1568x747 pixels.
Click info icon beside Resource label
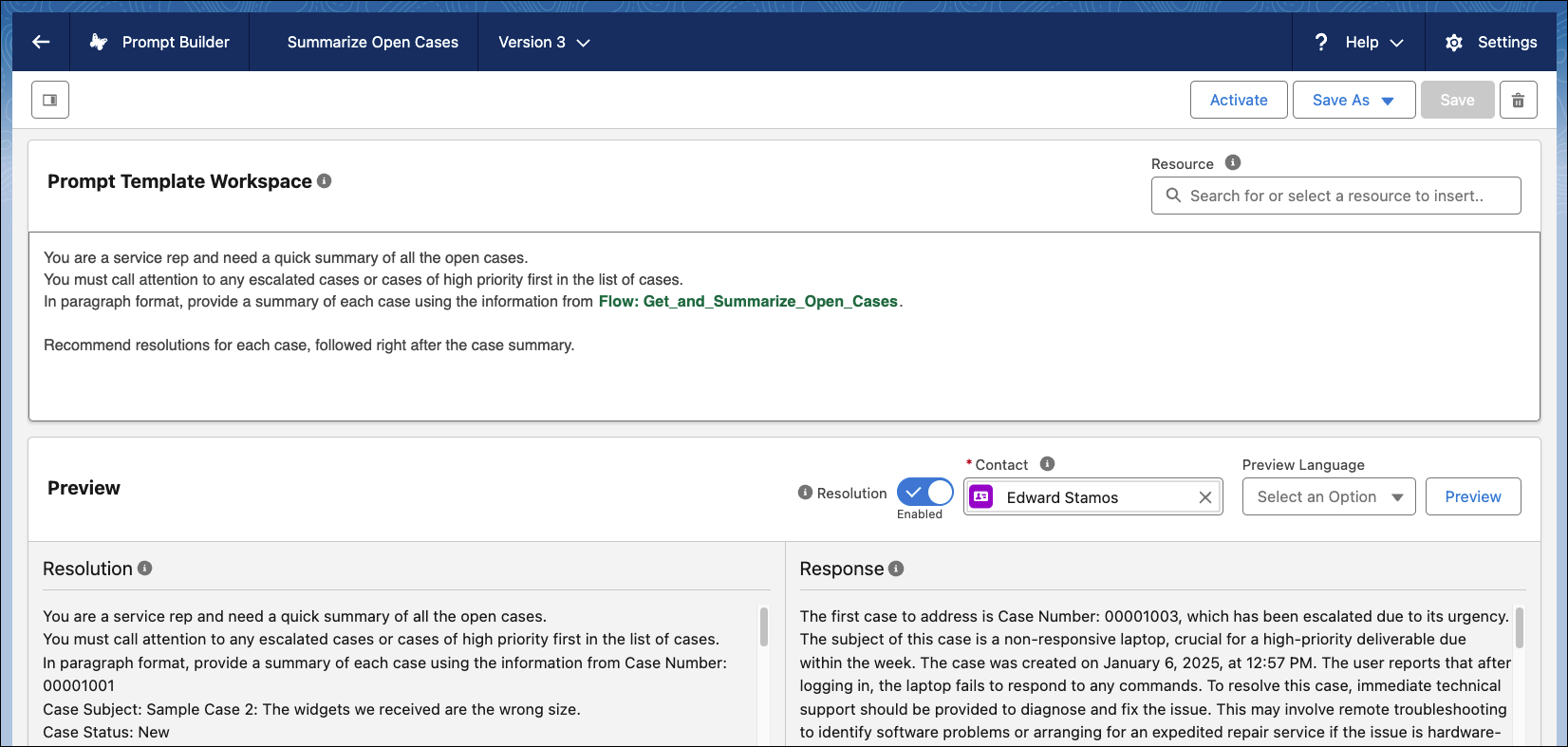tap(1233, 162)
